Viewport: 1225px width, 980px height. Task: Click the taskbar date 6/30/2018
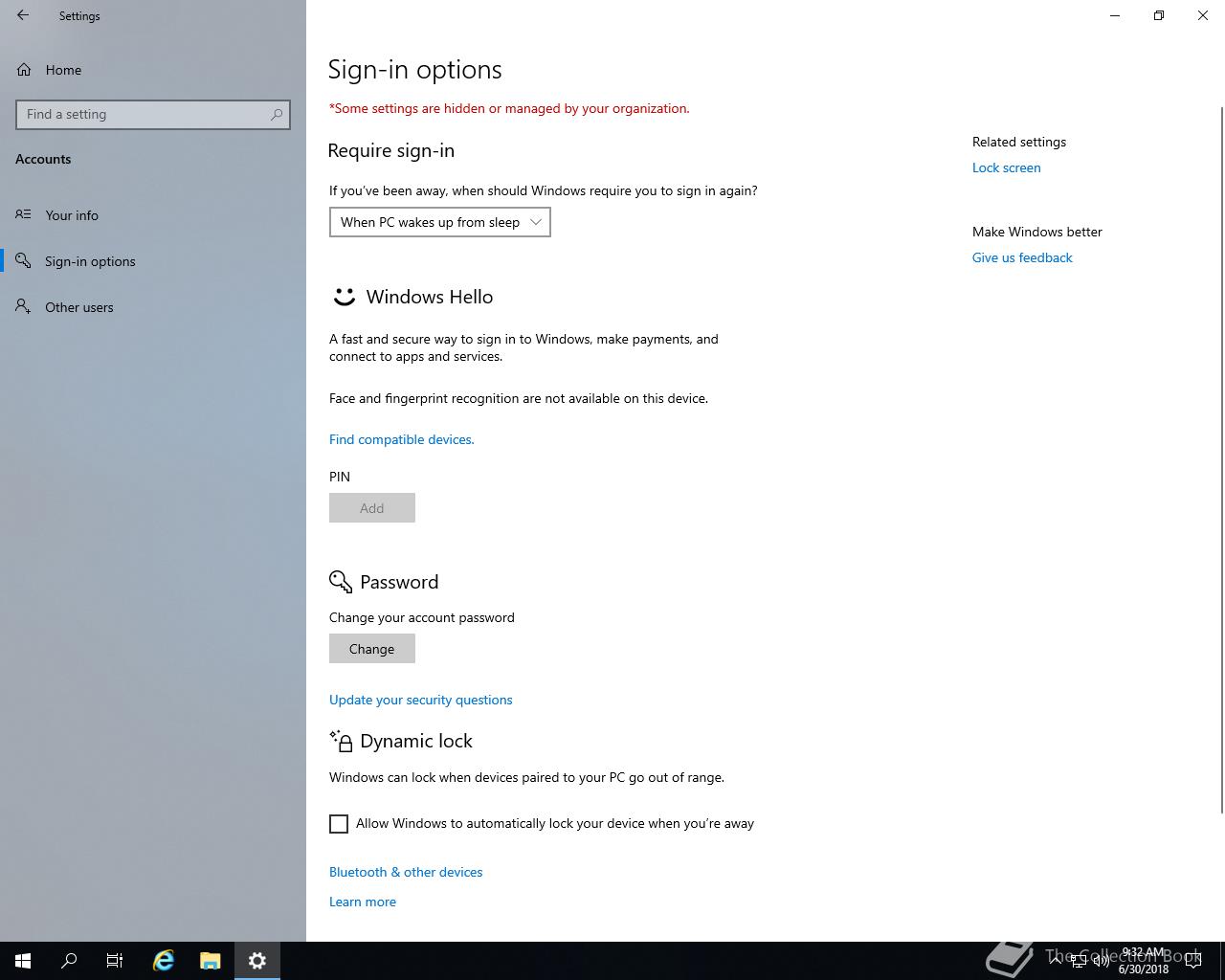[x=1144, y=969]
